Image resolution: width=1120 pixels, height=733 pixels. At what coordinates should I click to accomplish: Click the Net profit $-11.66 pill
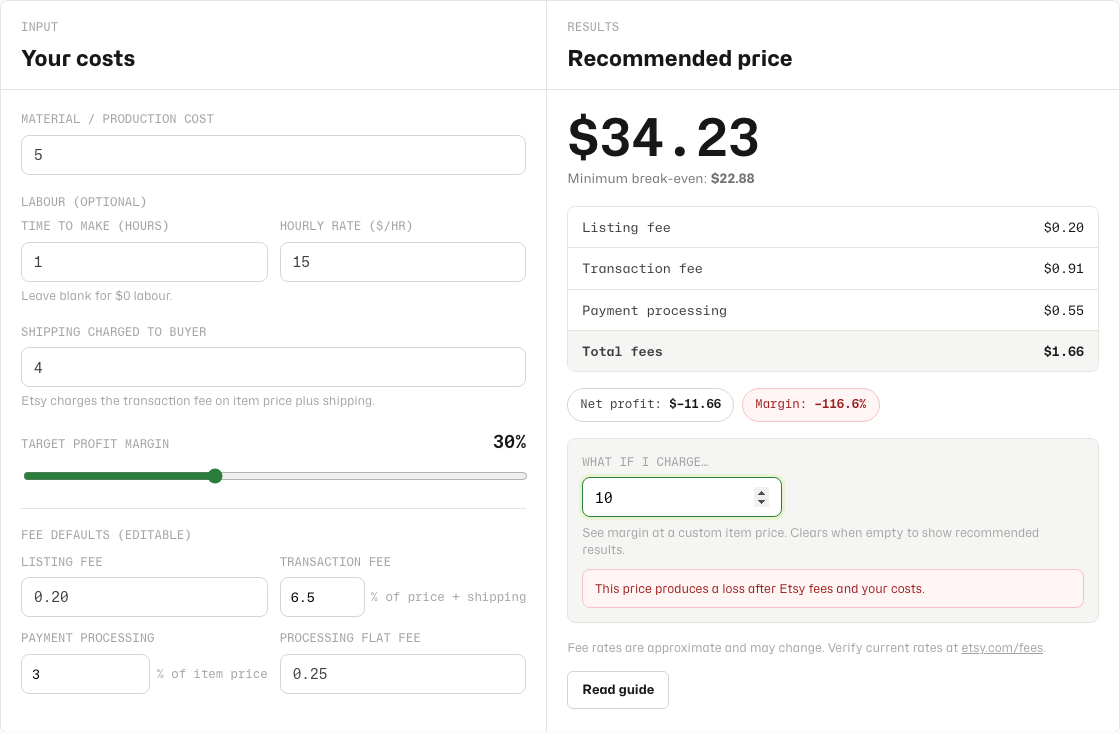pos(650,404)
